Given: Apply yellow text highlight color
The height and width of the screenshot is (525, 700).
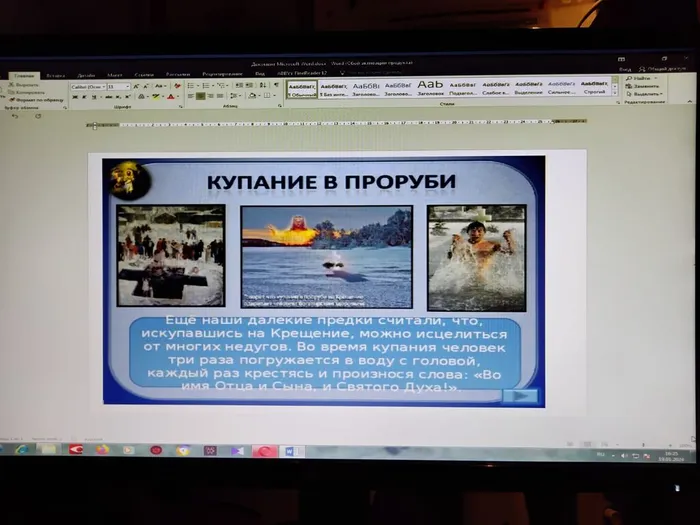Looking at the screenshot, I should (x=156, y=97).
